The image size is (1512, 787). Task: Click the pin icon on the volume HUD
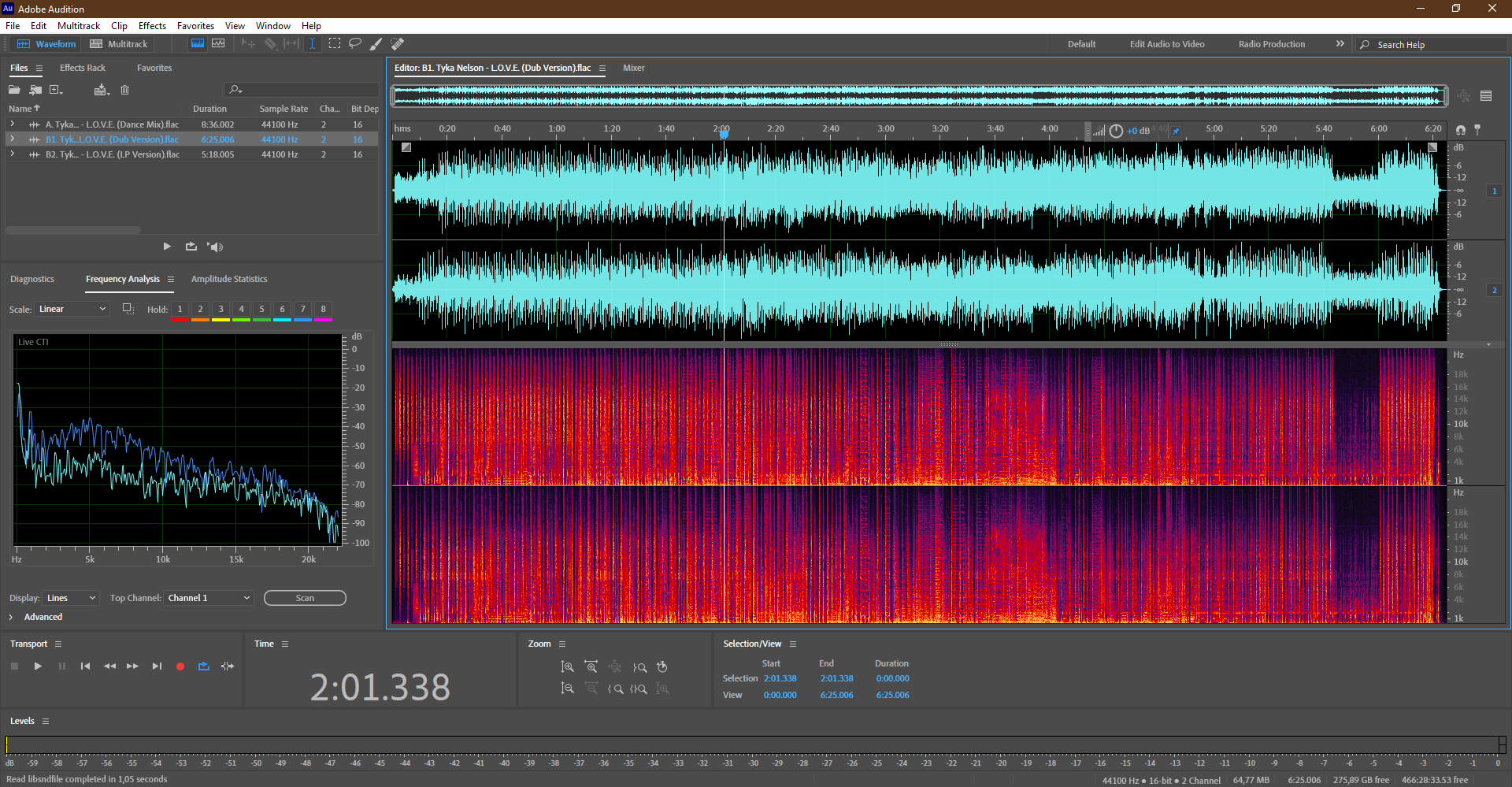tap(1176, 131)
